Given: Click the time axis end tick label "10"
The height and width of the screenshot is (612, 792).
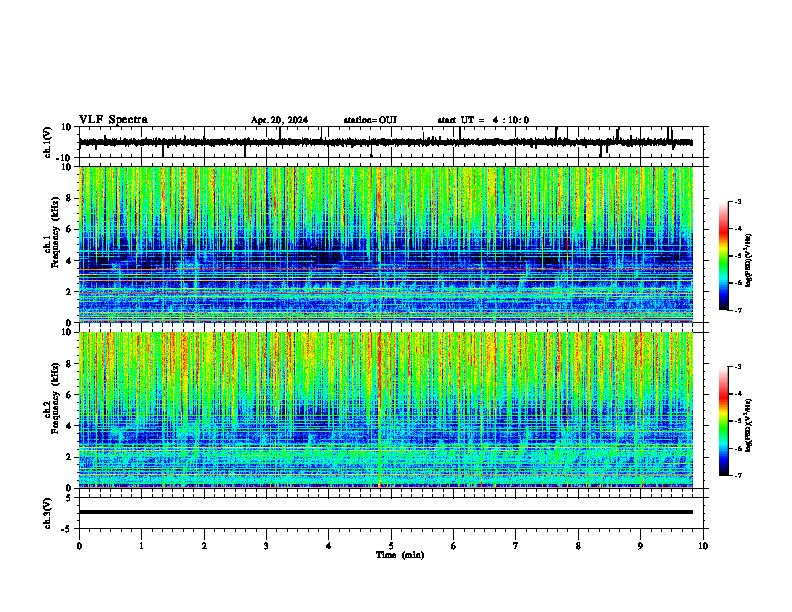Looking at the screenshot, I should coord(703,545).
